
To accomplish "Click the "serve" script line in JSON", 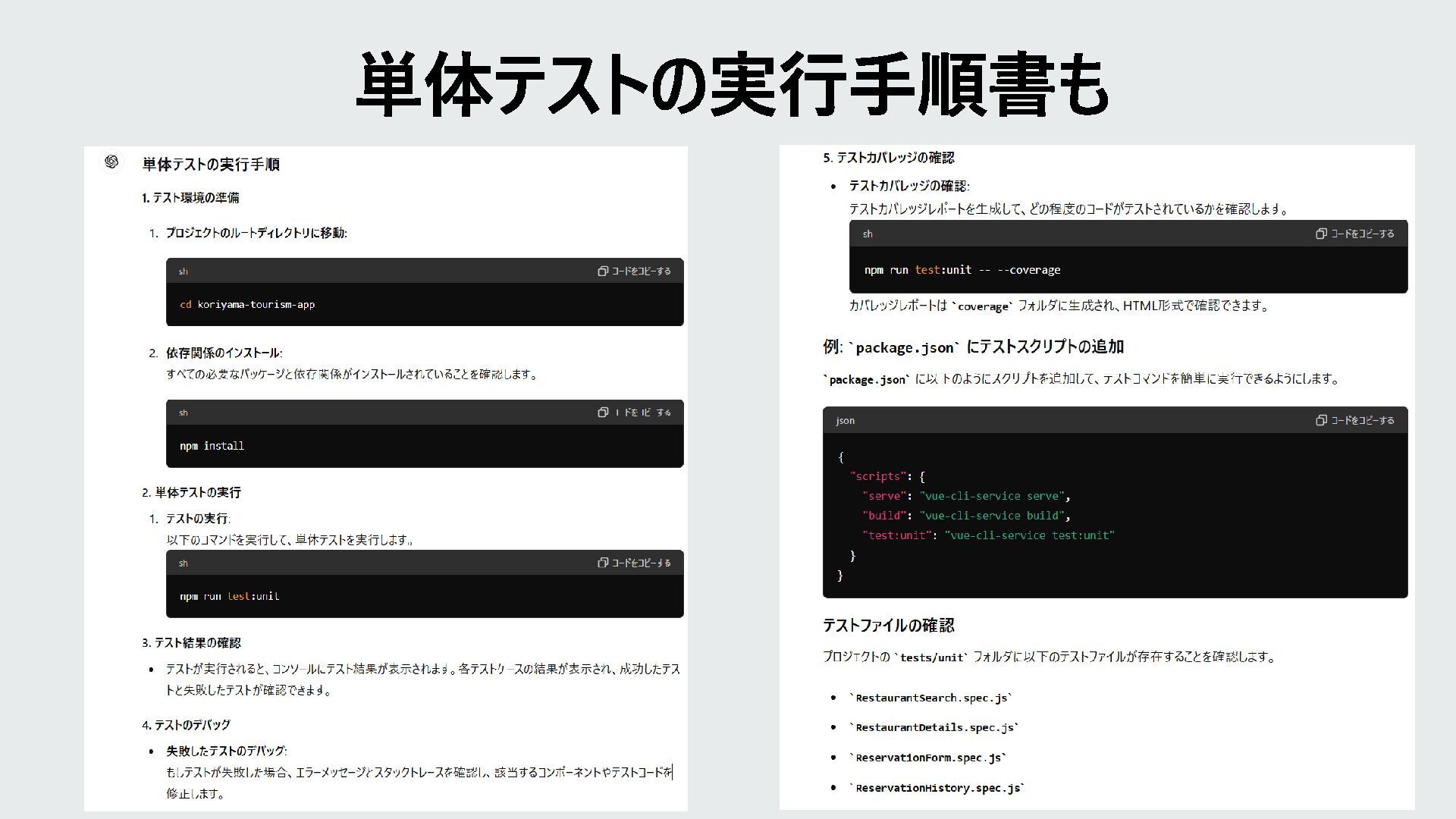I will (965, 496).
